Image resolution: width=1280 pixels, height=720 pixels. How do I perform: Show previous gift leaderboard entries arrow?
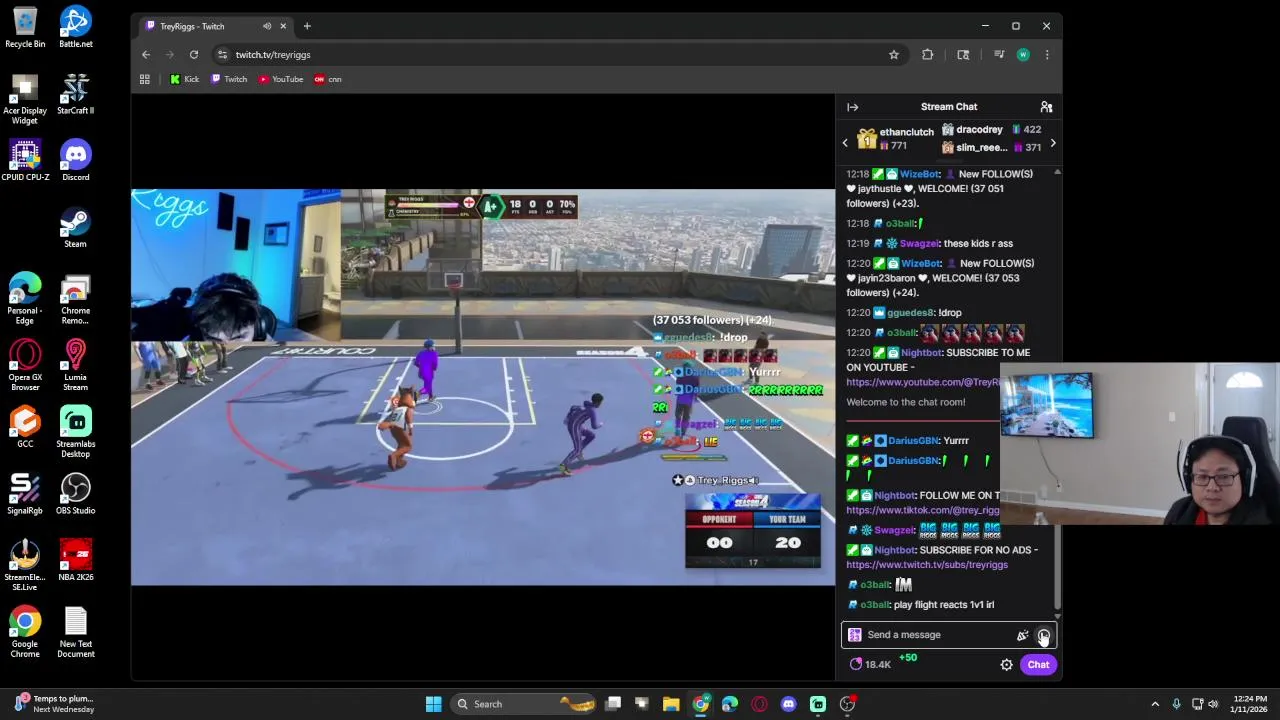click(845, 143)
